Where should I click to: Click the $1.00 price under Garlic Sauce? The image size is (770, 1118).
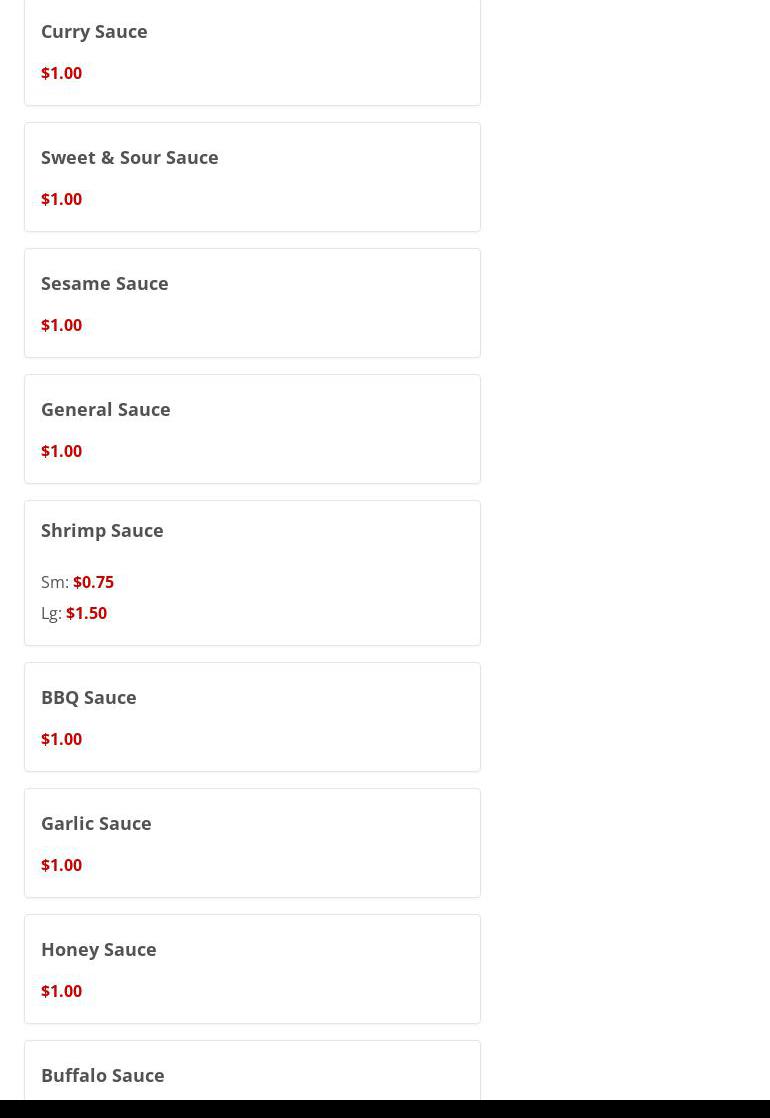point(61,865)
